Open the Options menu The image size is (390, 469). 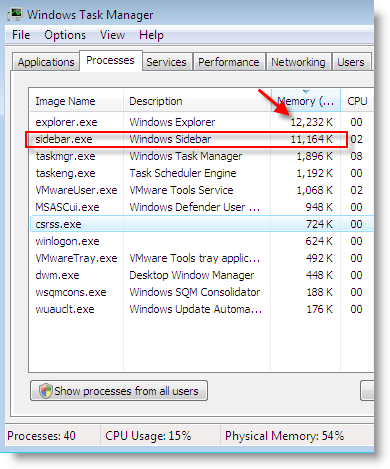(65, 35)
